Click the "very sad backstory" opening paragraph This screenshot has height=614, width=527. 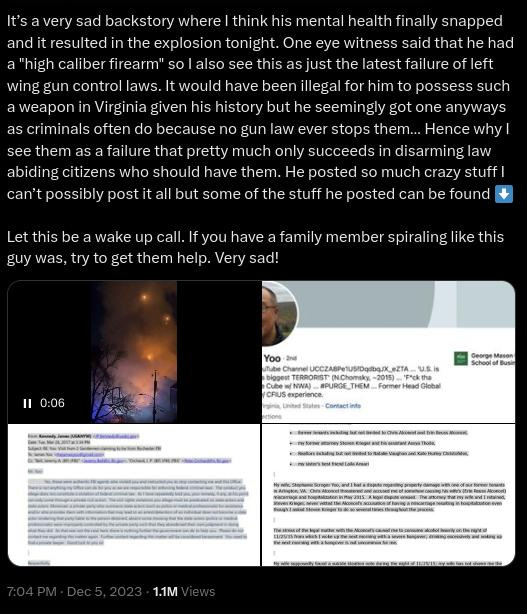(260, 107)
